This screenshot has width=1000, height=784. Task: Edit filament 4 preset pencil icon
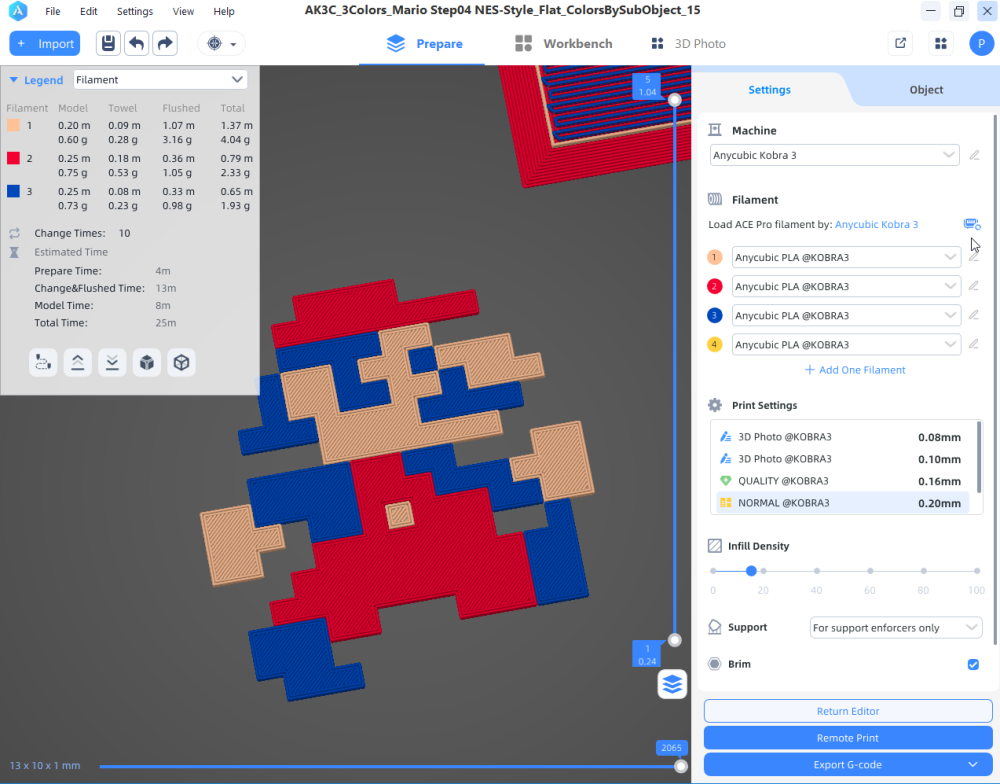(x=973, y=344)
